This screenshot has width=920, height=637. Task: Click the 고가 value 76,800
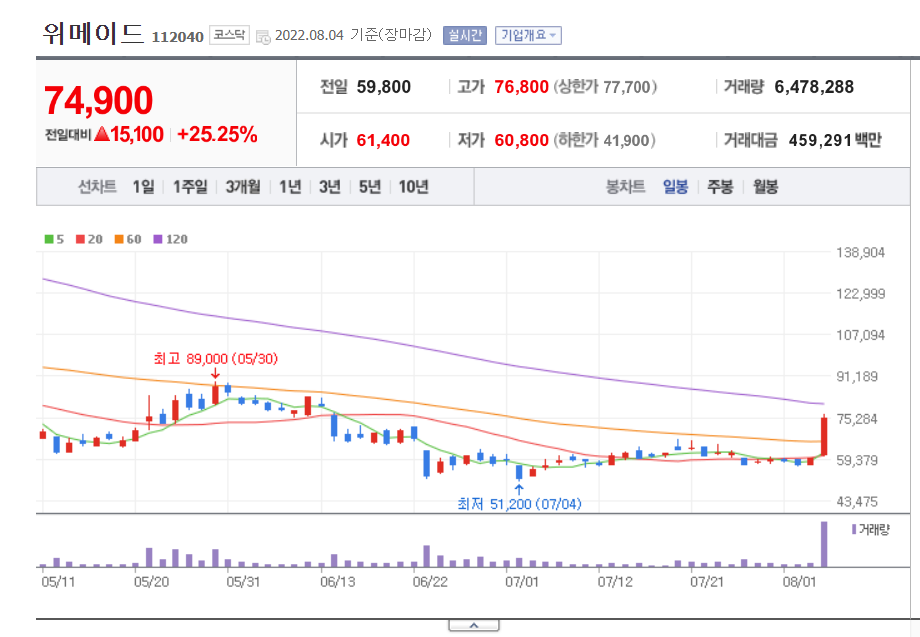[521, 87]
